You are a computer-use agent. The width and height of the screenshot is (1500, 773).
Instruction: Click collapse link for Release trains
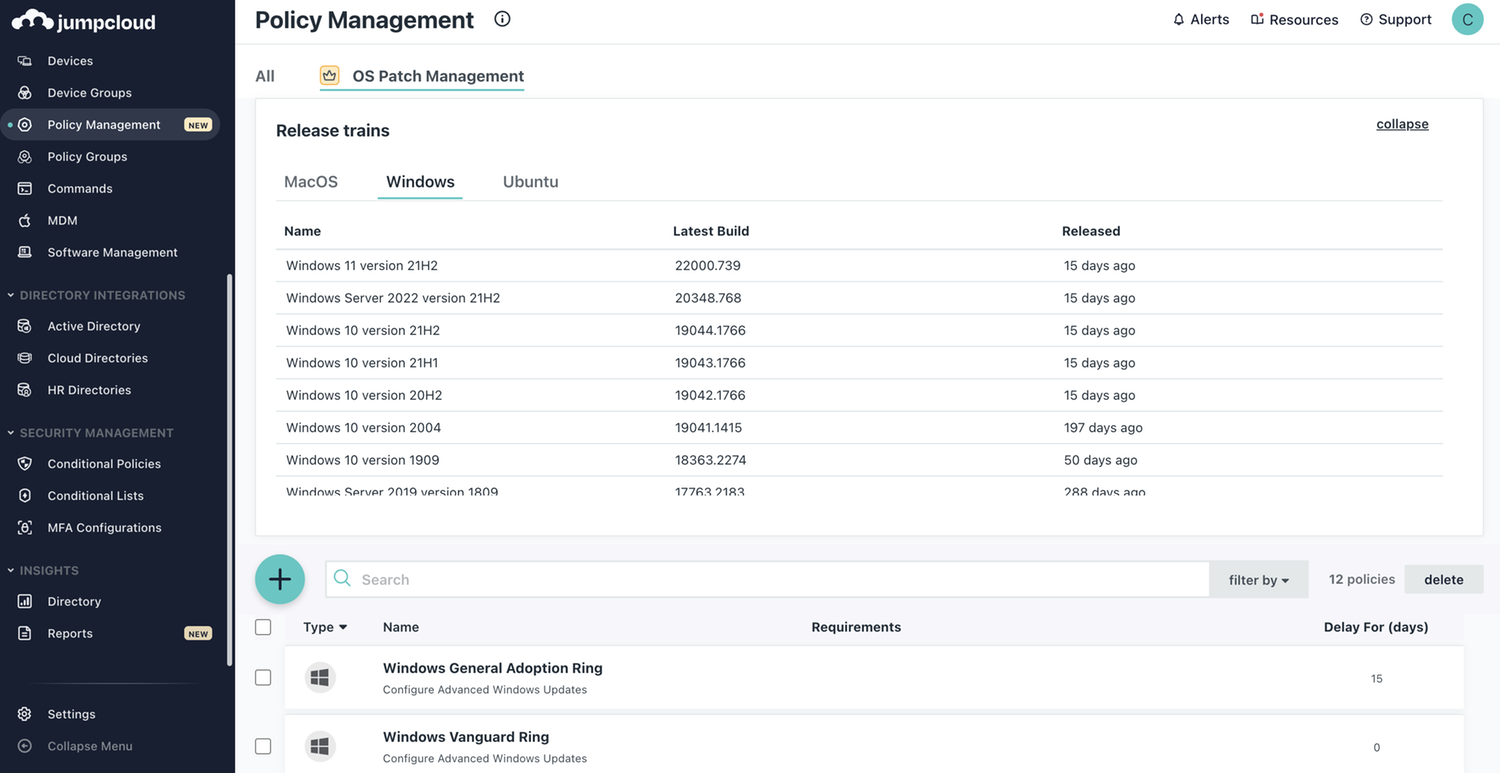click(1402, 124)
